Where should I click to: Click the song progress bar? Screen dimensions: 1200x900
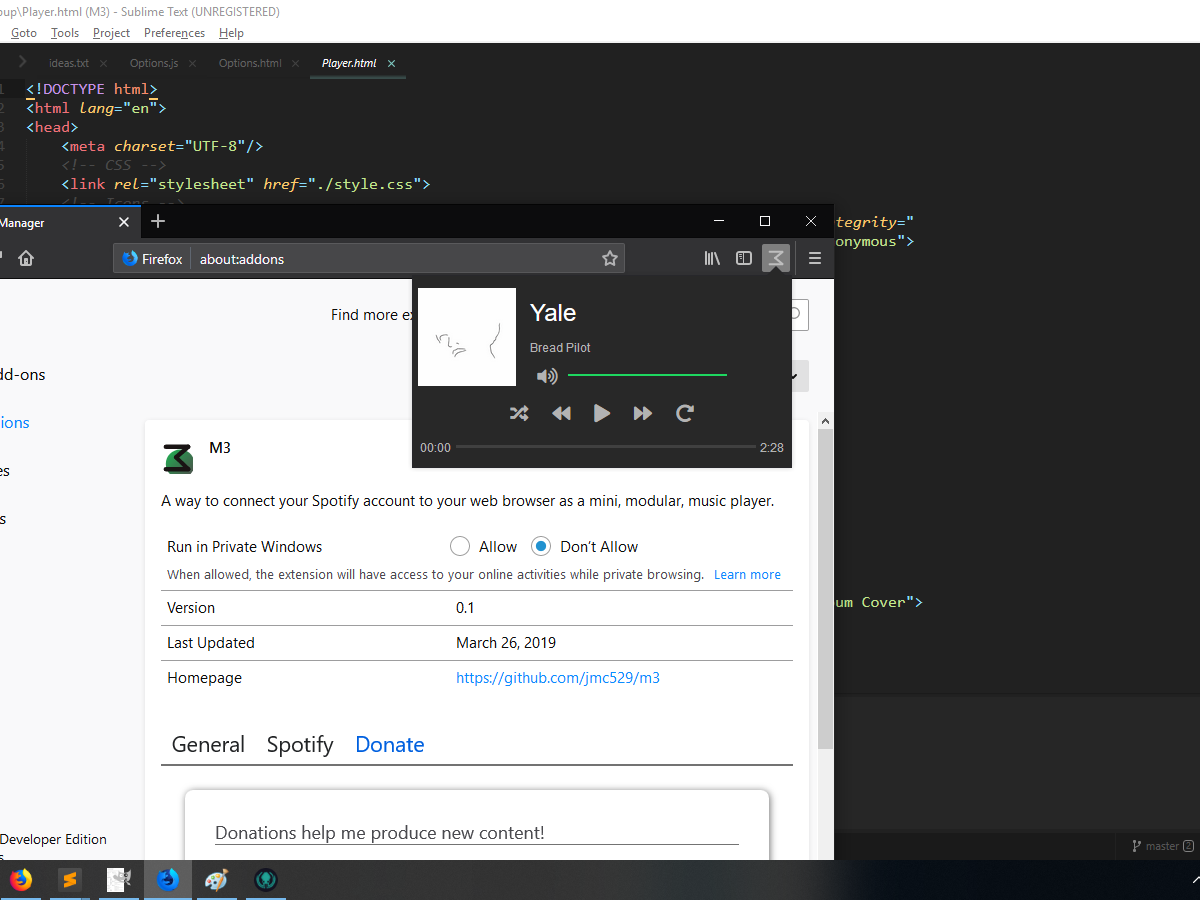pos(604,447)
